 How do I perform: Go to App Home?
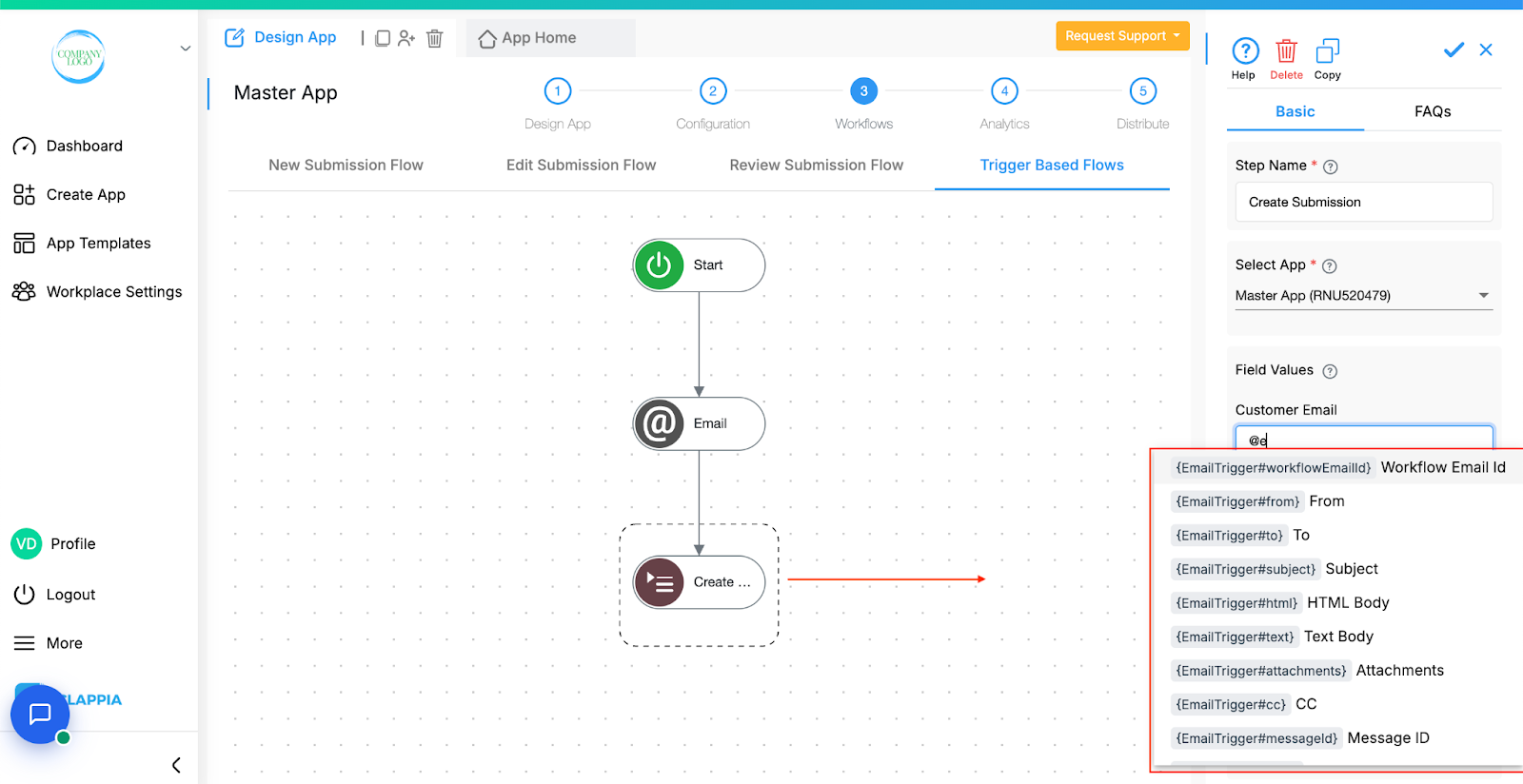tap(527, 38)
